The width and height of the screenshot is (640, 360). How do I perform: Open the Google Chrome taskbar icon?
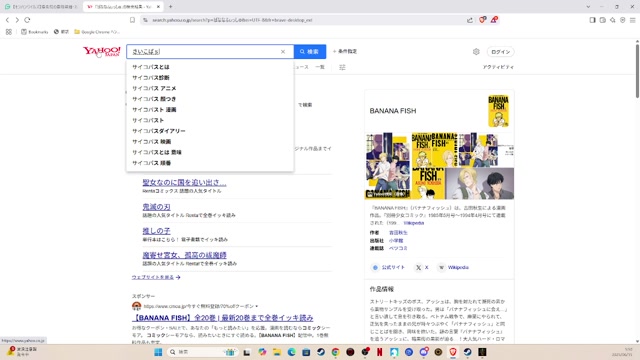click(336, 352)
